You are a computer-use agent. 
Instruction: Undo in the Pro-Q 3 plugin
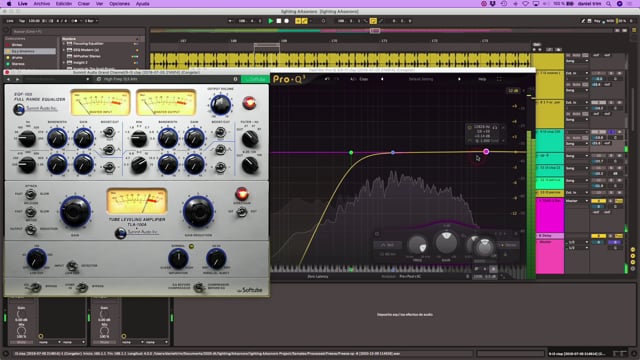(x=327, y=79)
